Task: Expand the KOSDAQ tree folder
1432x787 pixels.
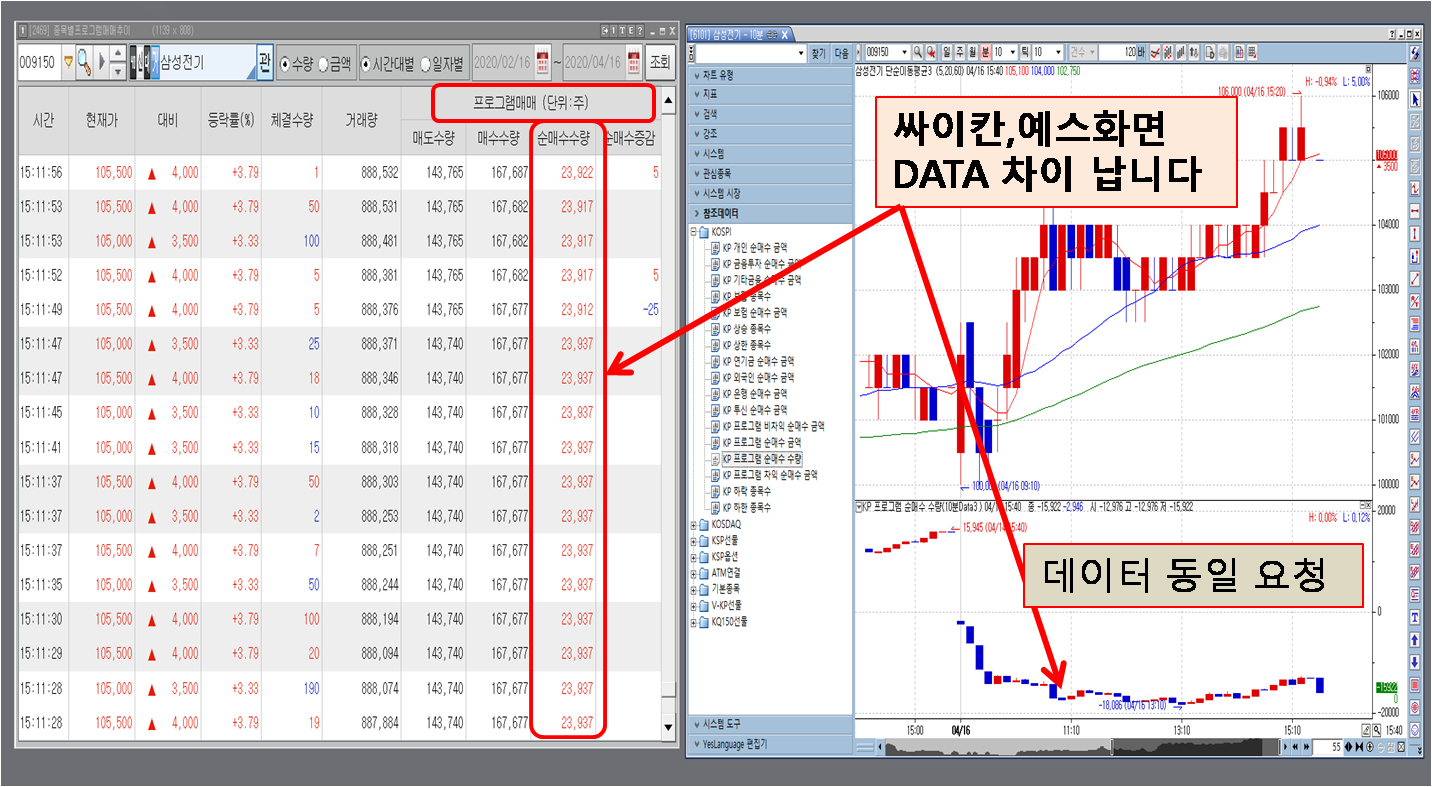Action: pyautogui.click(x=695, y=524)
